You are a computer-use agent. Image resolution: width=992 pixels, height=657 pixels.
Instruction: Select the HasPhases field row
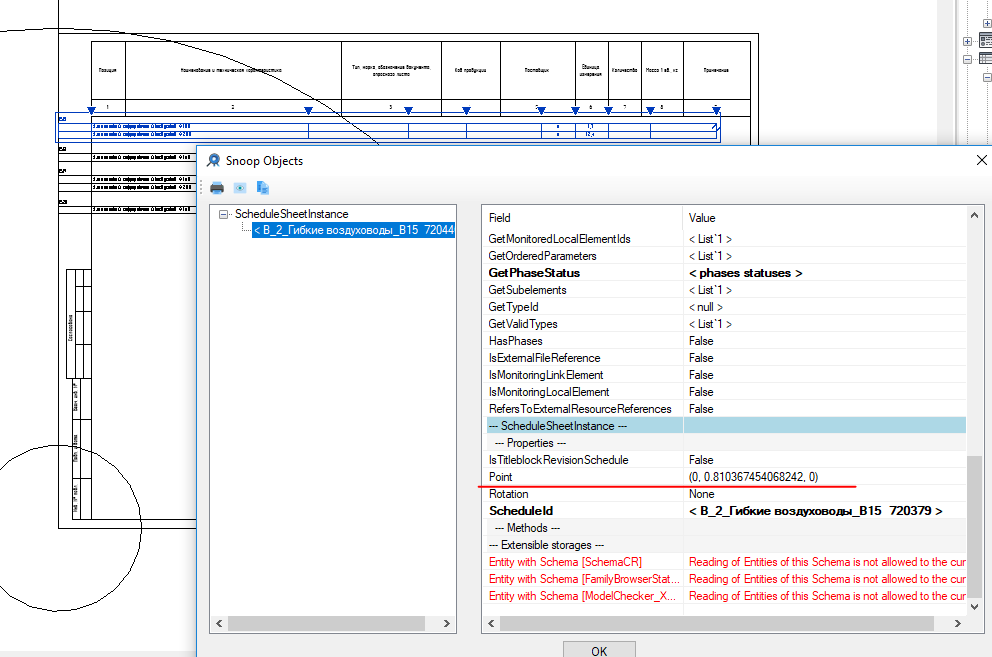coord(726,341)
